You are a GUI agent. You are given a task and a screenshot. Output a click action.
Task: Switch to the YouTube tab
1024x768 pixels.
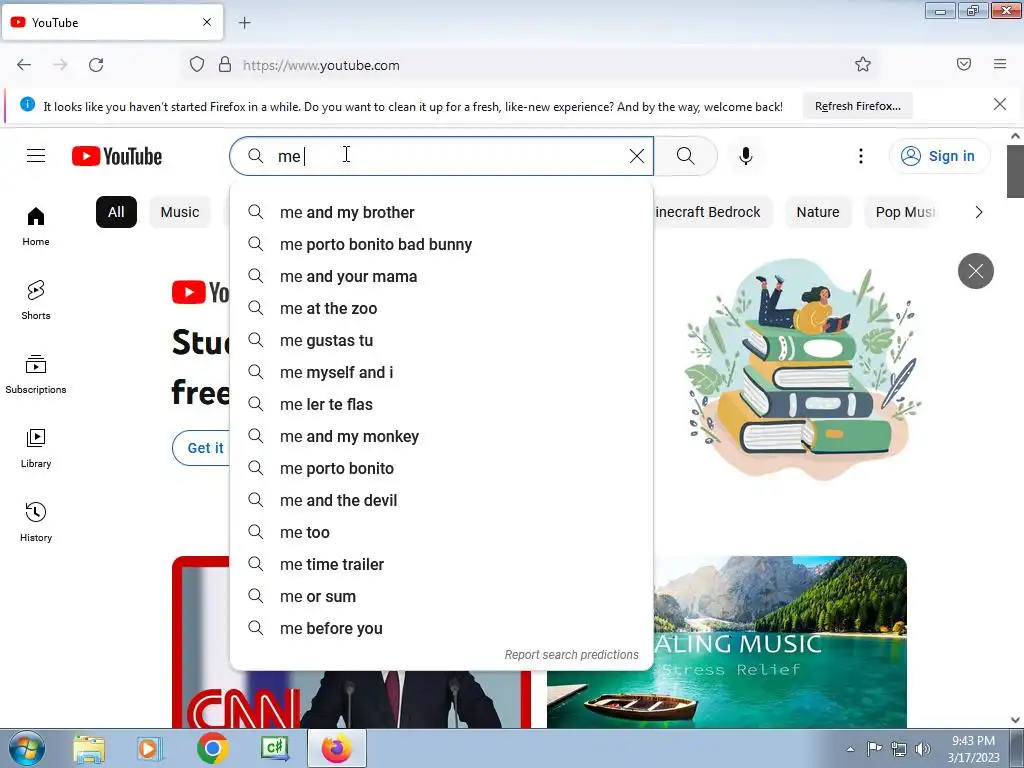112,22
